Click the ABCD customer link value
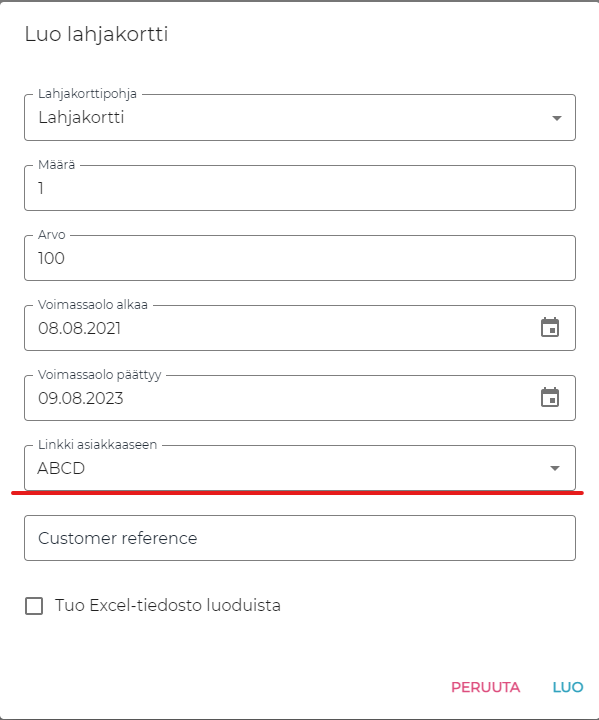Image resolution: width=599 pixels, height=720 pixels. pyautogui.click(x=61, y=468)
